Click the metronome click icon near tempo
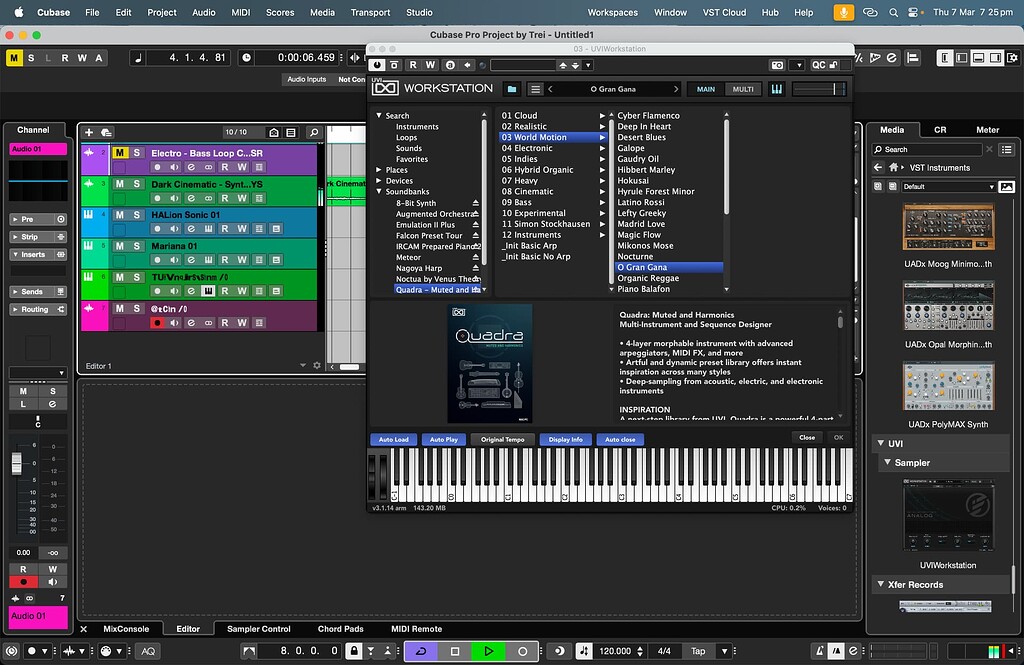The width and height of the screenshot is (1024, 665). pos(584,651)
